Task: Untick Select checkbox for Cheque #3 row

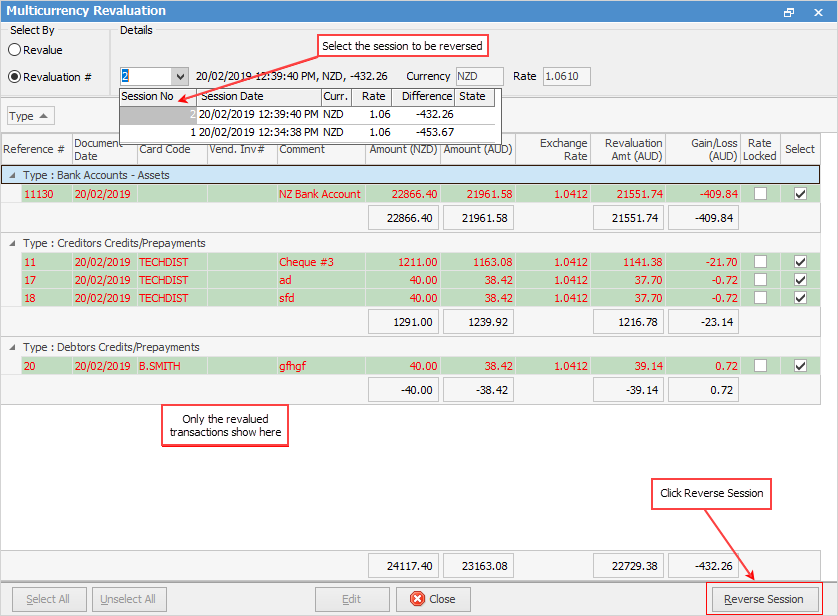Action: (x=800, y=262)
